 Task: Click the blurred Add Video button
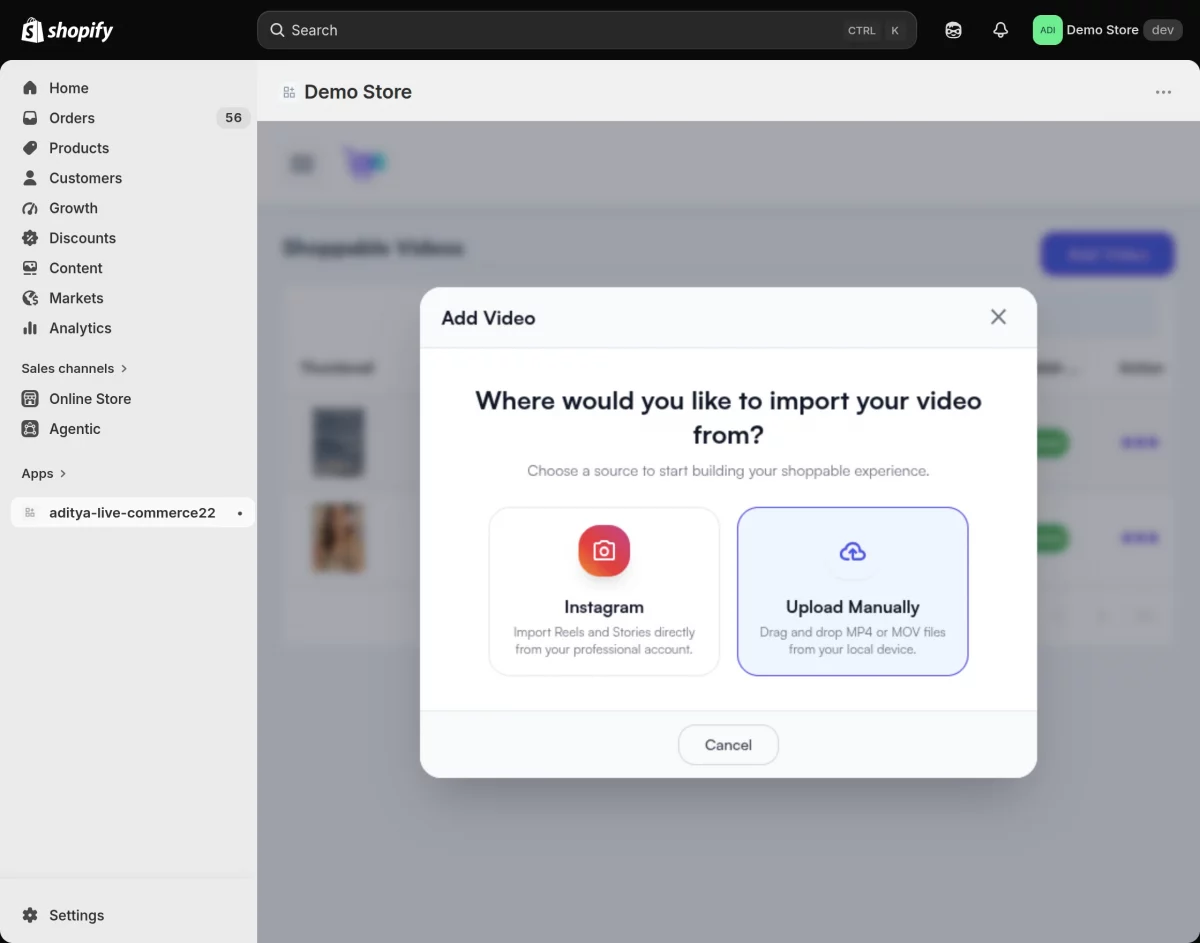point(1107,254)
